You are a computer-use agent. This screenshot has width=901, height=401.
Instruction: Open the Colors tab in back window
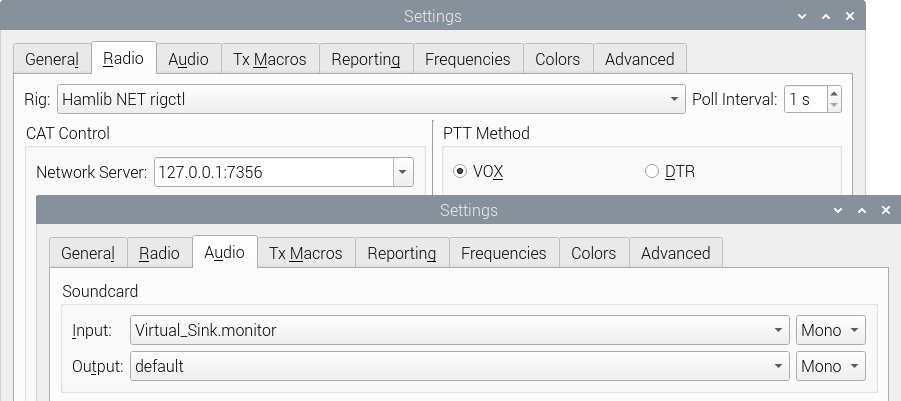pyautogui.click(x=557, y=59)
